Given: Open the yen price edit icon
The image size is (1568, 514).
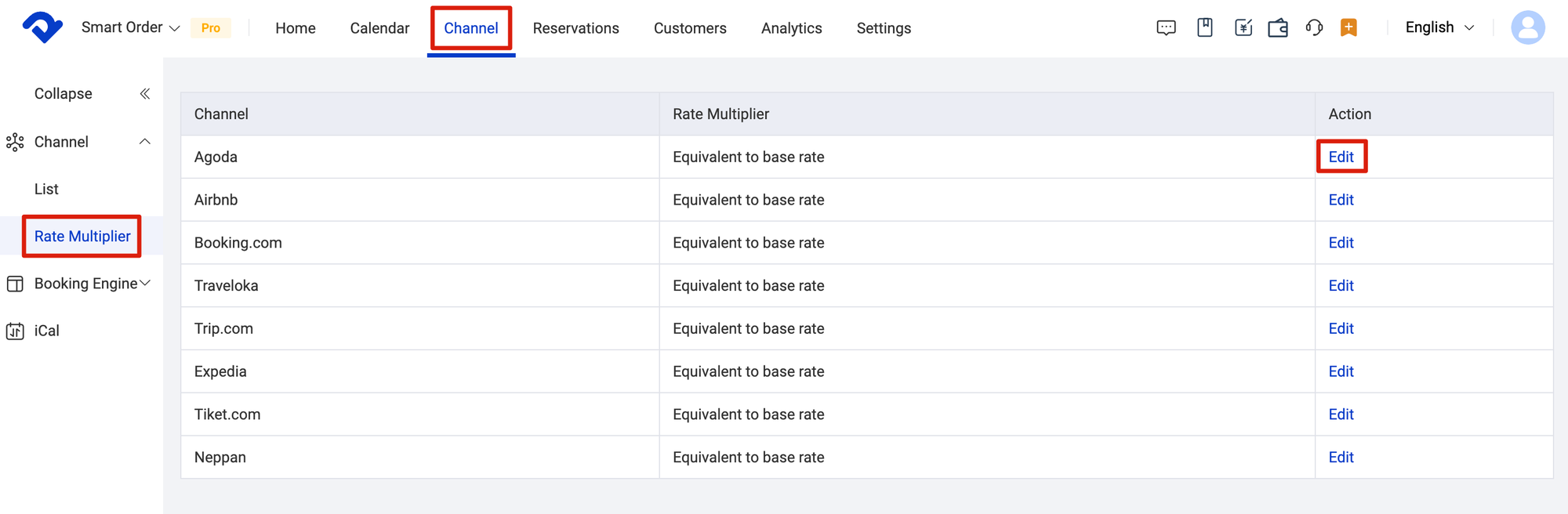Looking at the screenshot, I should pyautogui.click(x=1243, y=28).
